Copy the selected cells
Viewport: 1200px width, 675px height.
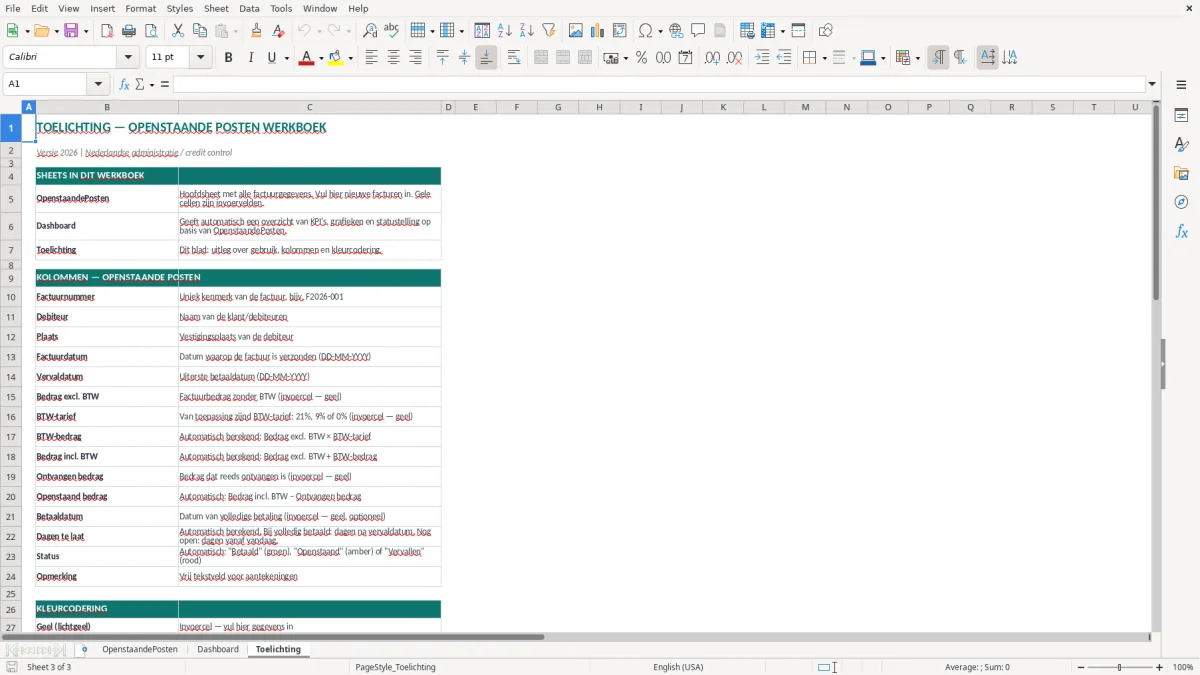point(200,31)
